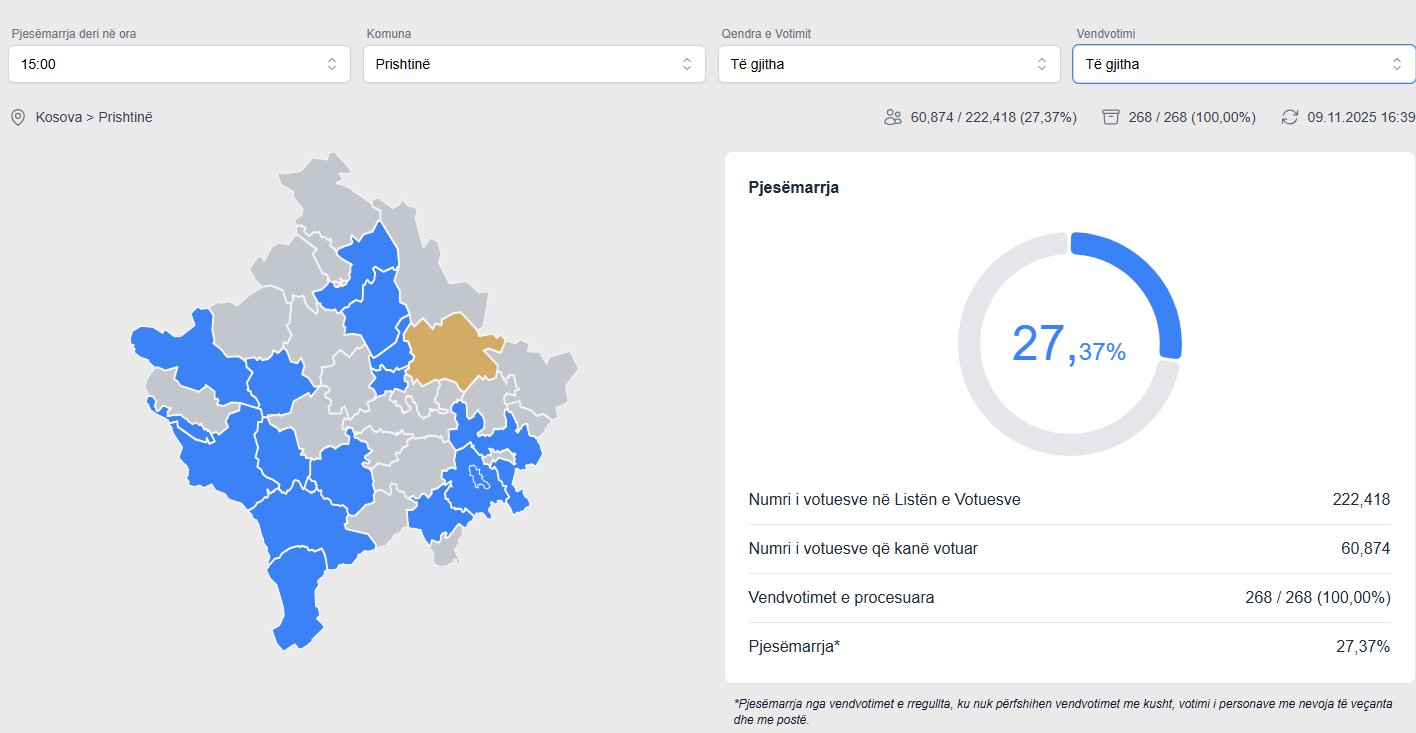Click the Kosova > Prishtinë breadcrumb
The width and height of the screenshot is (1416, 733).
[94, 118]
